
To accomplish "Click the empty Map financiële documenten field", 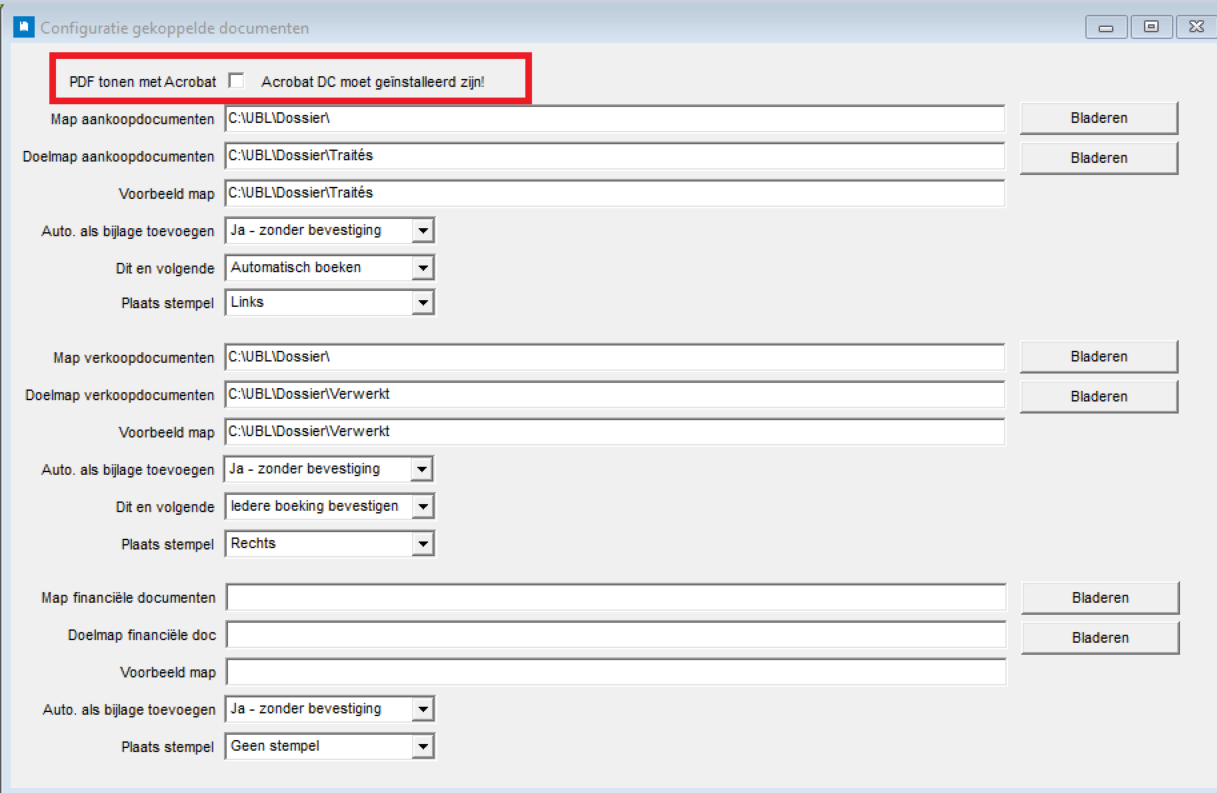I will click(614, 598).
